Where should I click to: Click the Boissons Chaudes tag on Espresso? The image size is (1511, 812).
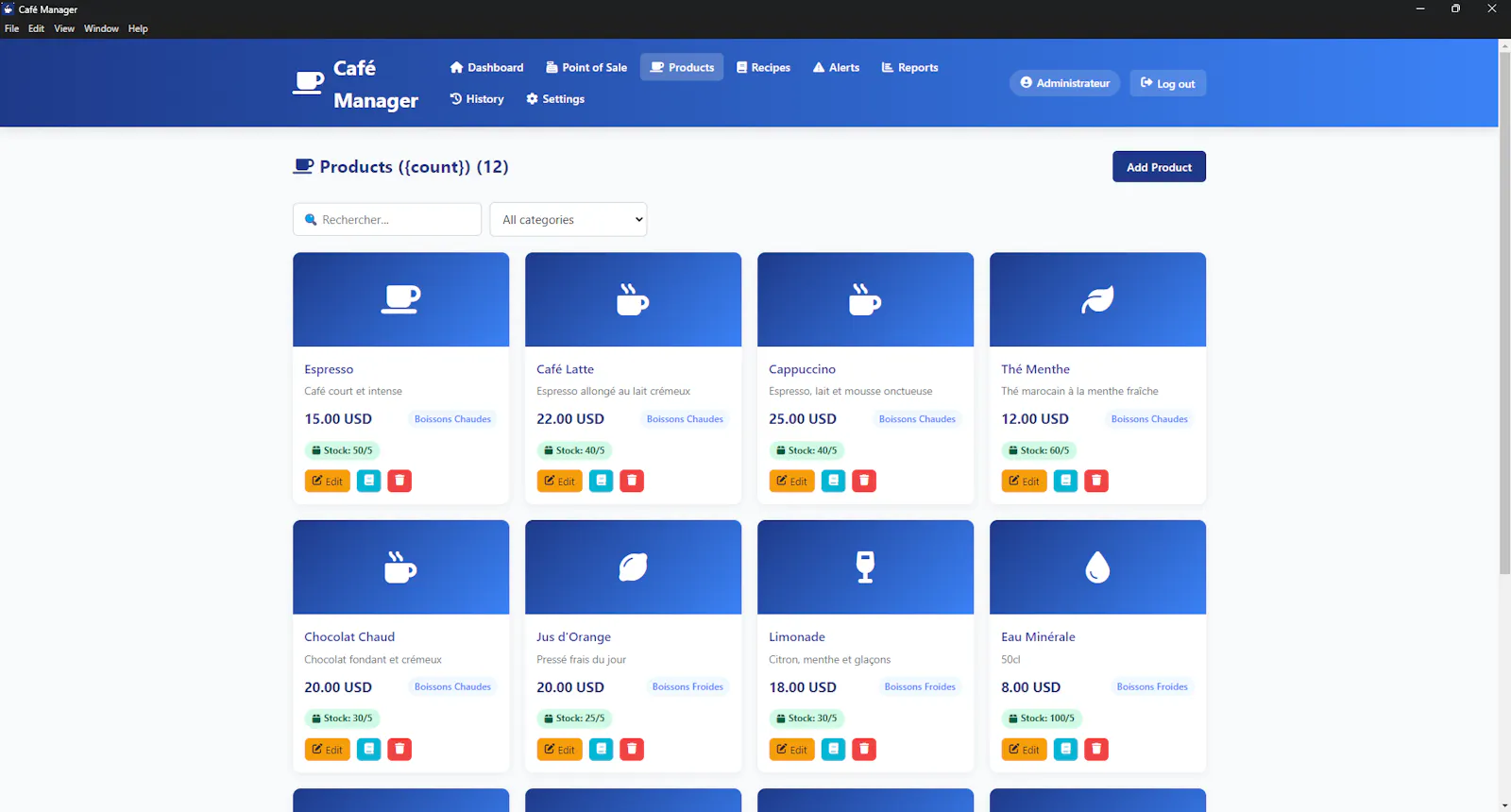pos(452,419)
